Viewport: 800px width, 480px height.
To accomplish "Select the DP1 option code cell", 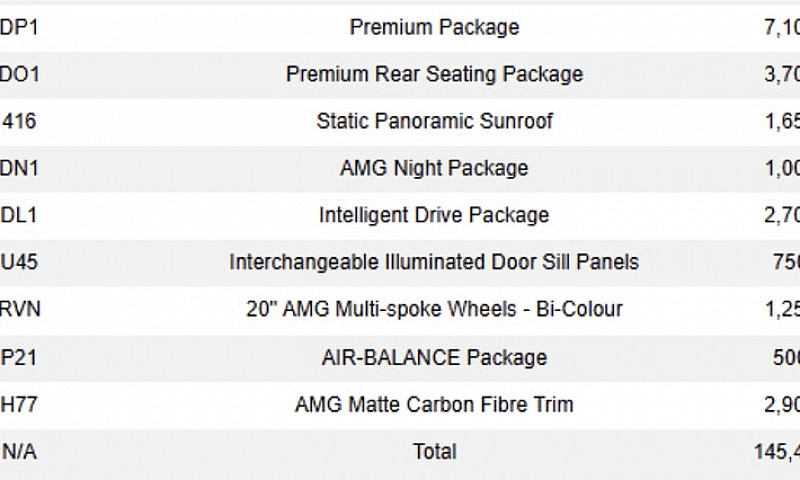I will [x=19, y=27].
